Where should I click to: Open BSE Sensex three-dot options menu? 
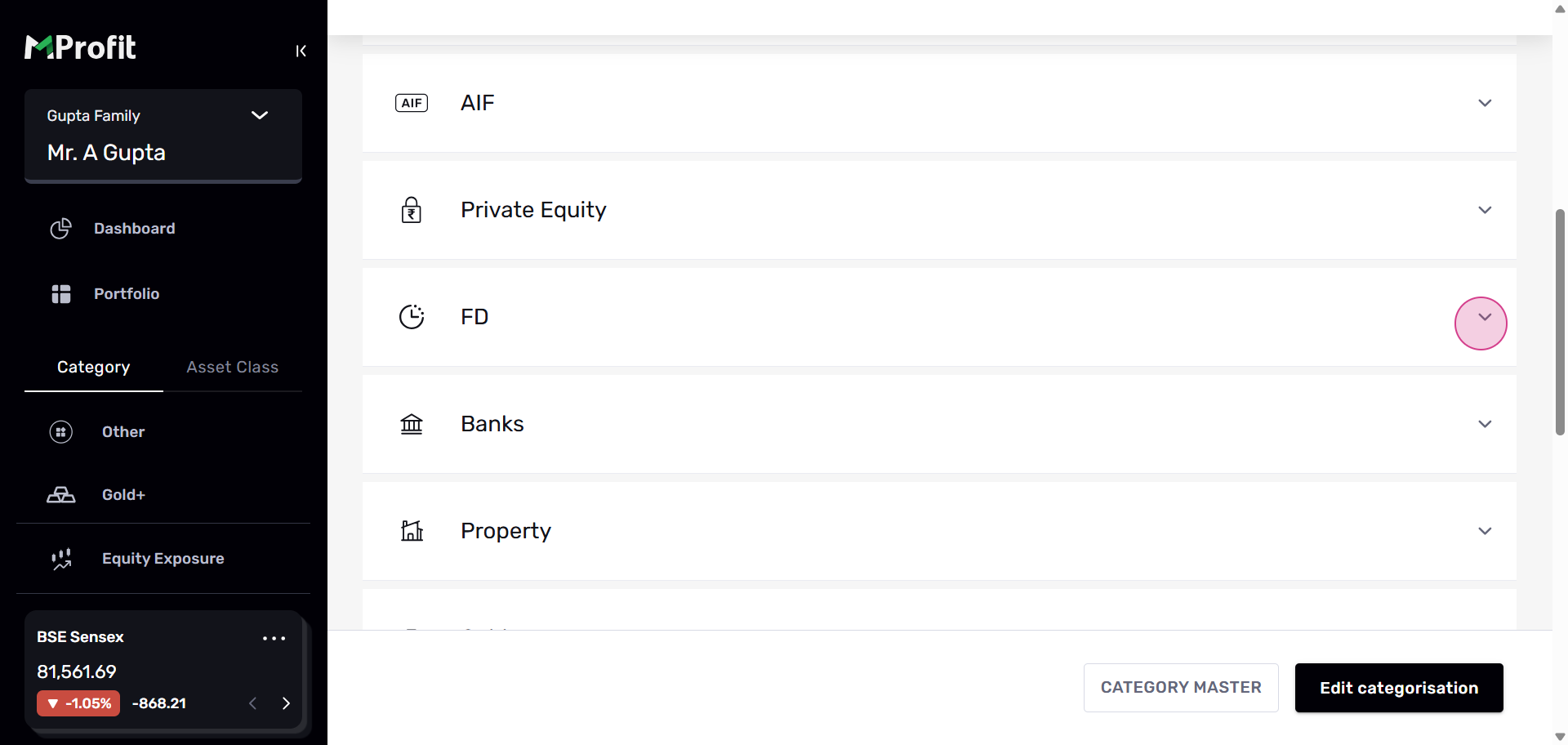(274, 638)
